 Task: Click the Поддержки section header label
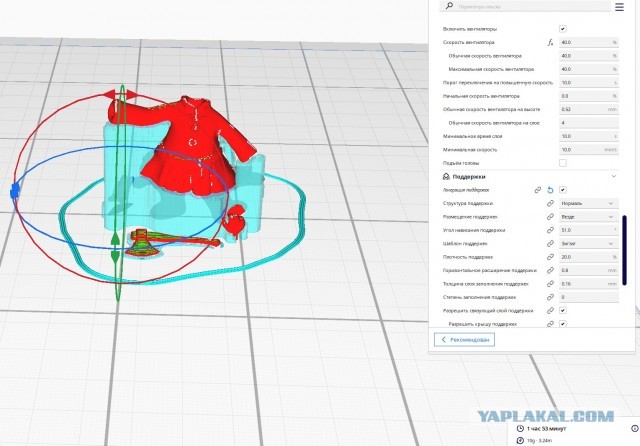[x=469, y=177]
